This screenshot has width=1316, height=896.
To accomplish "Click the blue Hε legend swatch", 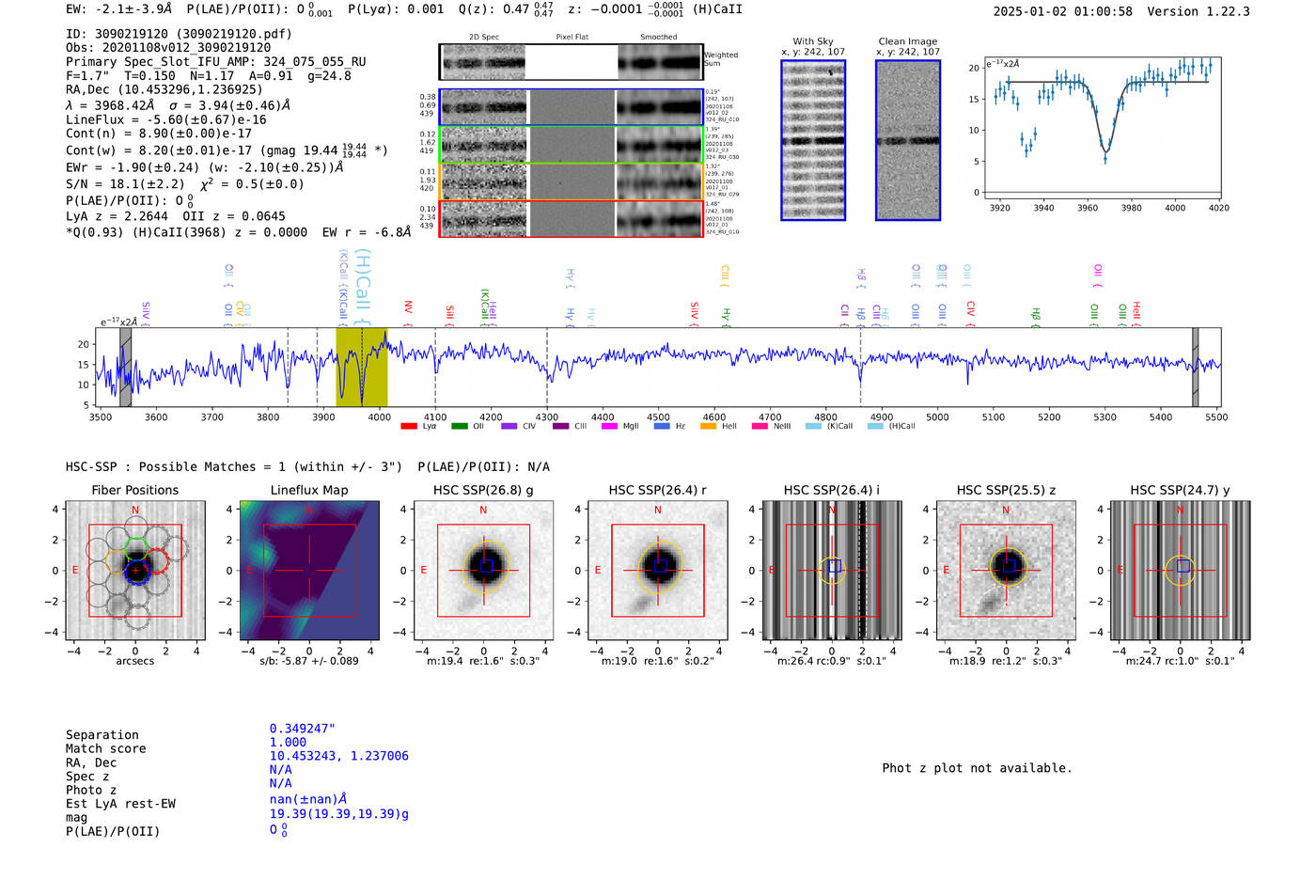I will [663, 426].
